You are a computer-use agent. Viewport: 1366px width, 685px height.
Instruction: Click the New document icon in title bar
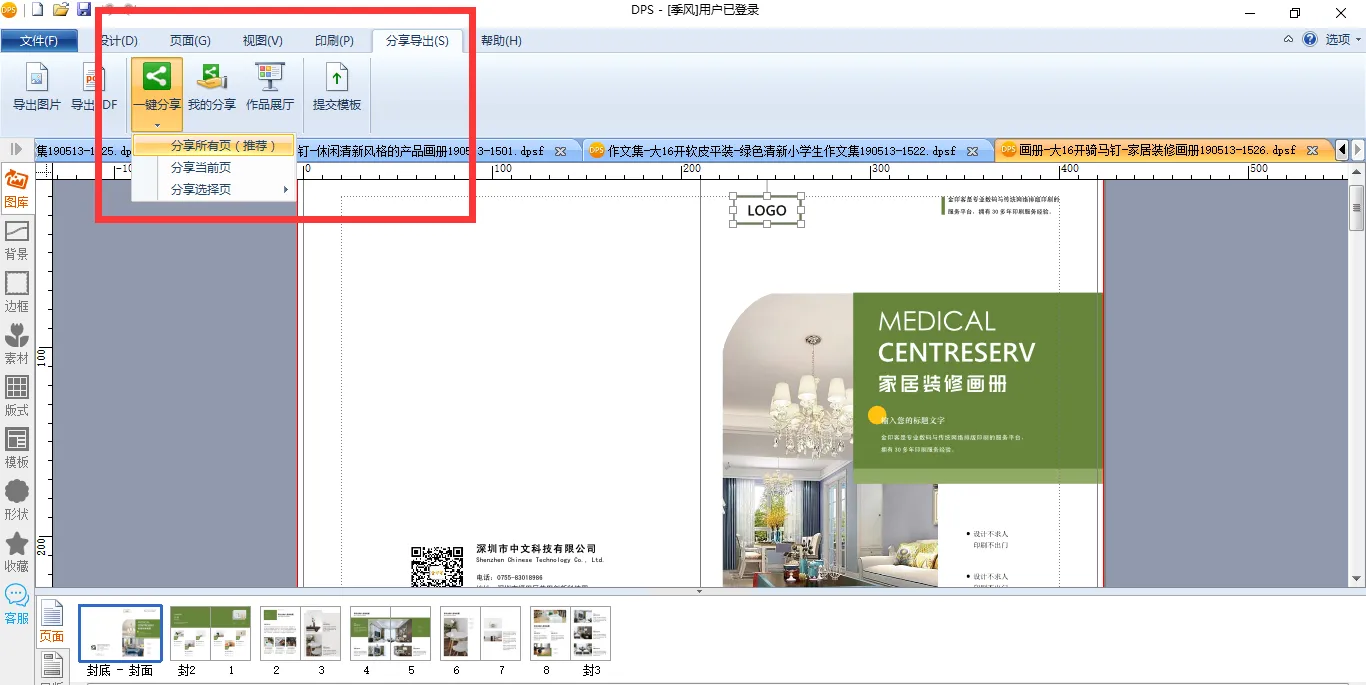[38, 10]
